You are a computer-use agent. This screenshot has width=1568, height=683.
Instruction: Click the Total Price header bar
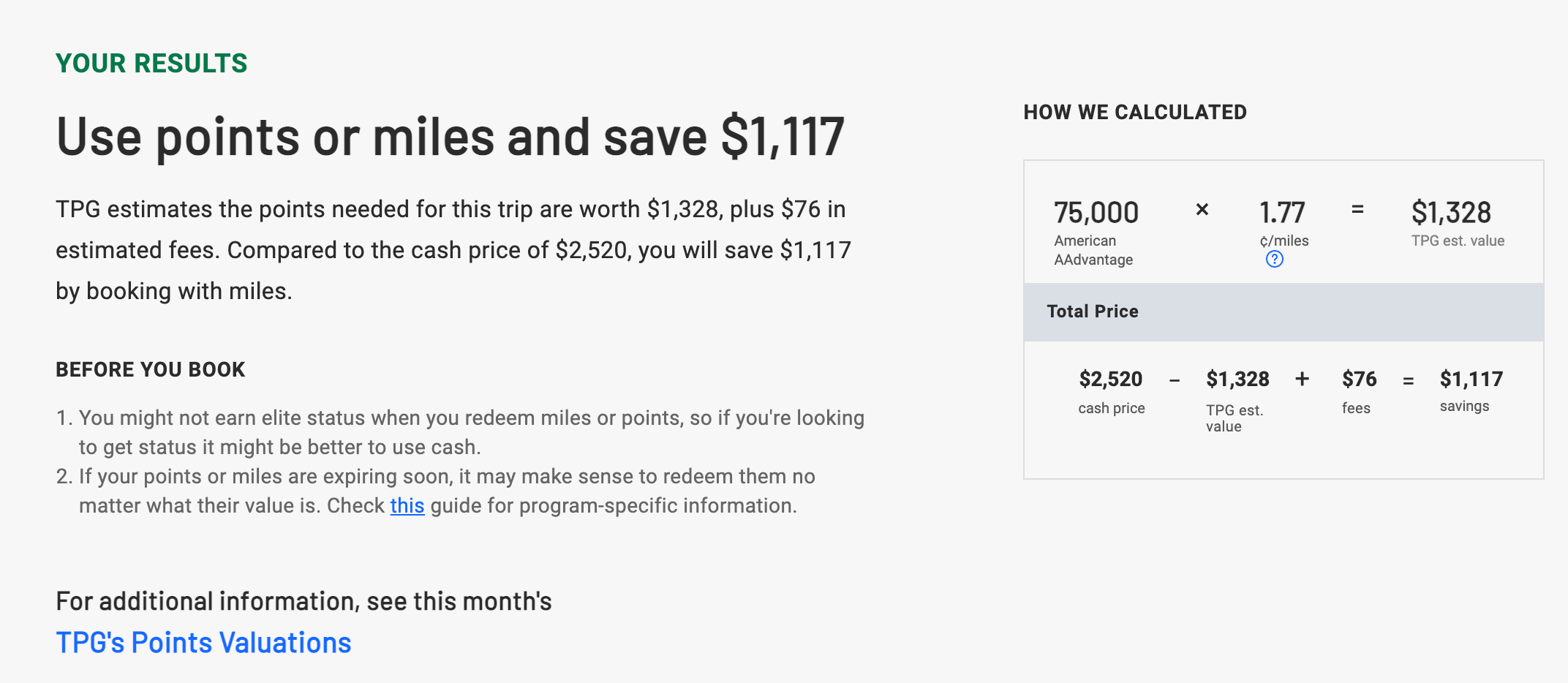[x=1284, y=312]
